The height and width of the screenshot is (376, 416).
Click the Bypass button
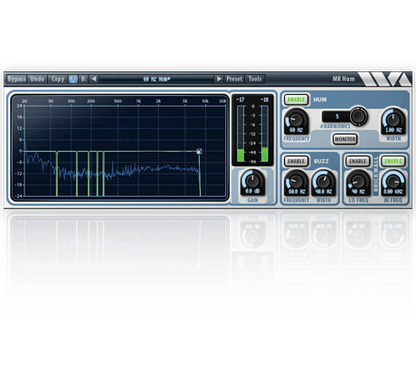pyautogui.click(x=16, y=79)
